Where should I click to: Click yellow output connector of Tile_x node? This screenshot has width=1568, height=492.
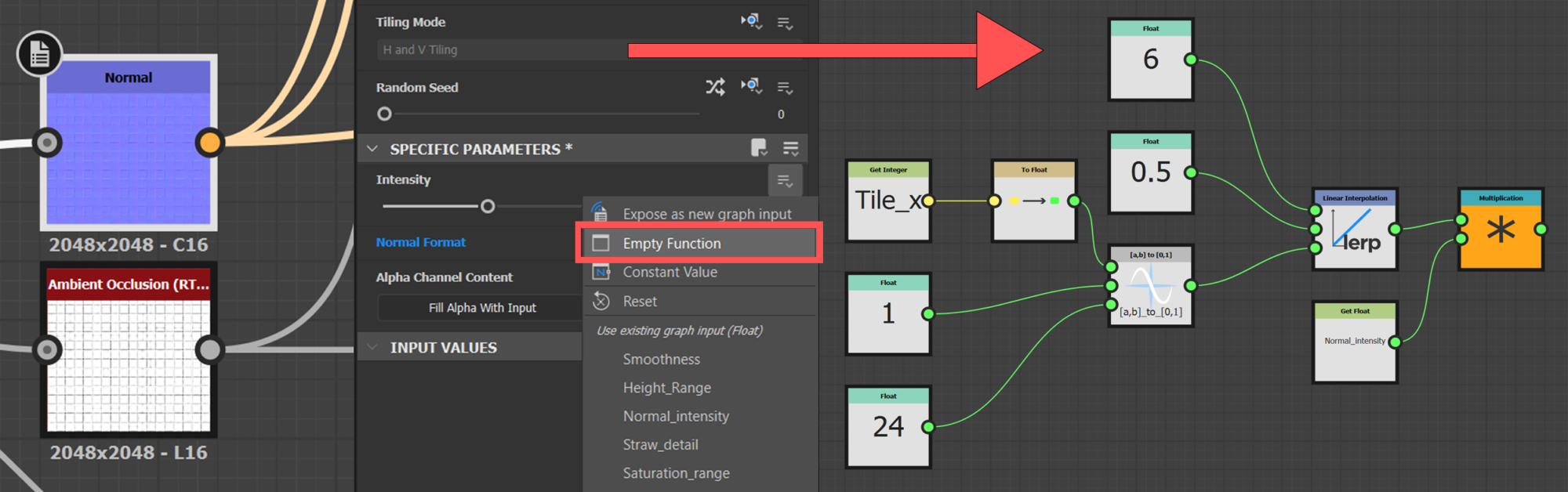coord(928,201)
